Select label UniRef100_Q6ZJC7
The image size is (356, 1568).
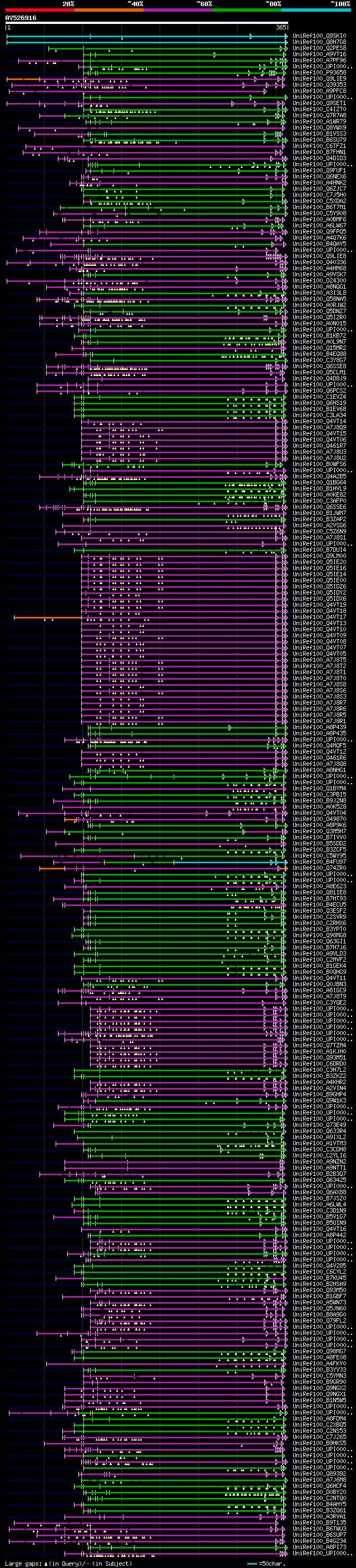[x=319, y=189]
